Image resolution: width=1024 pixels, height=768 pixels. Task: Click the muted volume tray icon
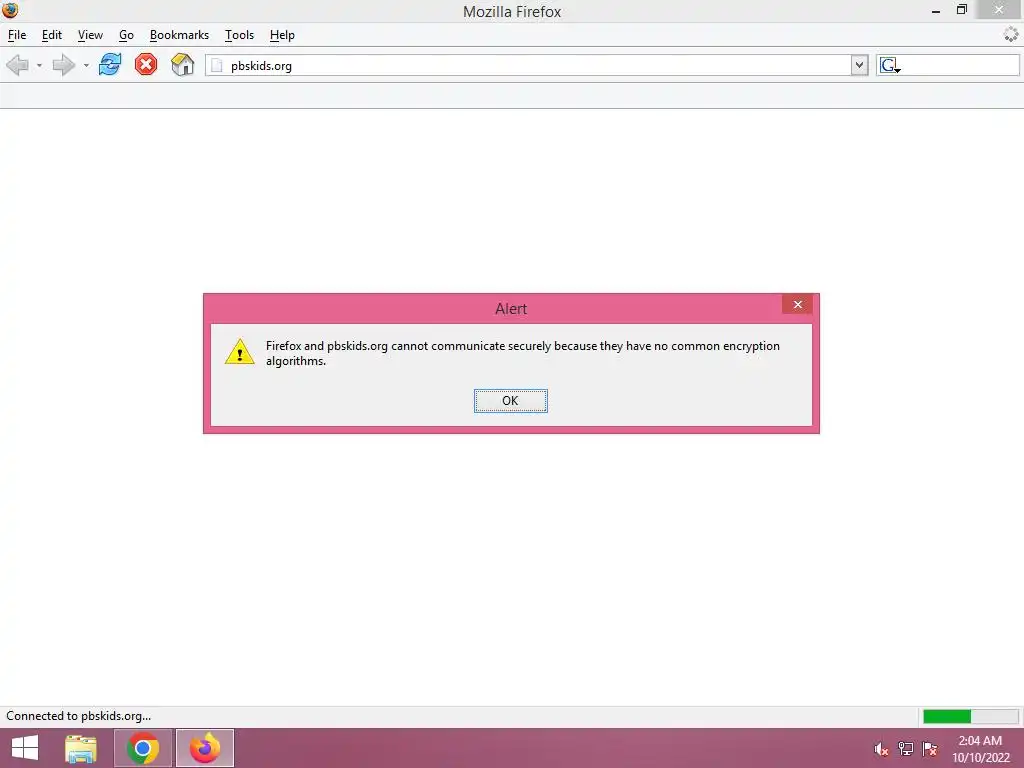coord(881,749)
